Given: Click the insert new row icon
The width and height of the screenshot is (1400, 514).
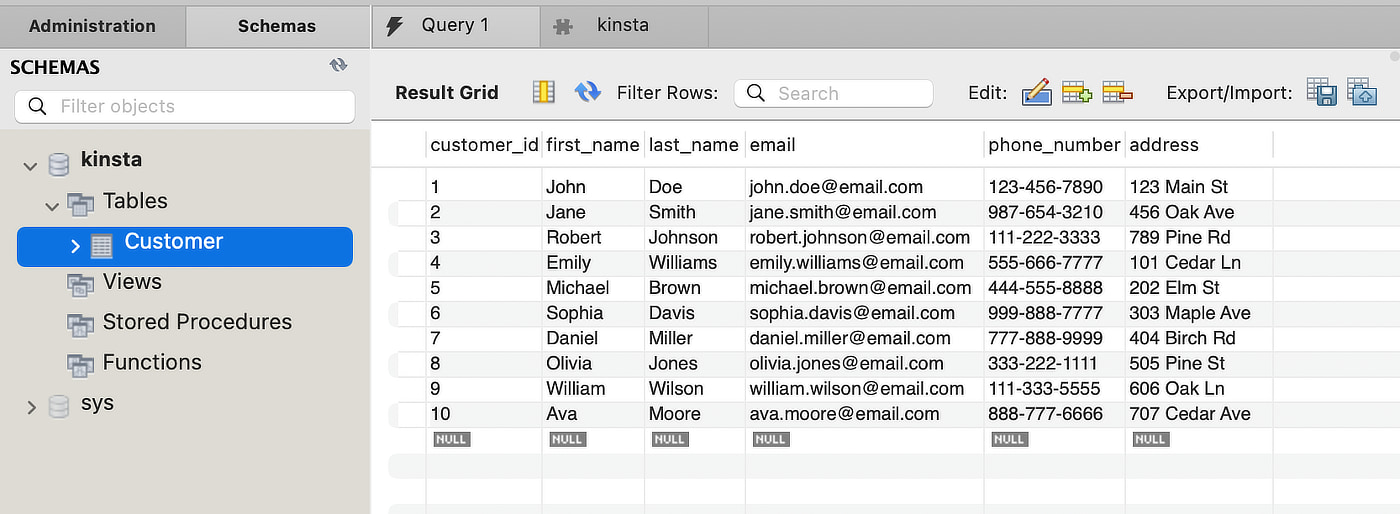Looking at the screenshot, I should 1076,93.
